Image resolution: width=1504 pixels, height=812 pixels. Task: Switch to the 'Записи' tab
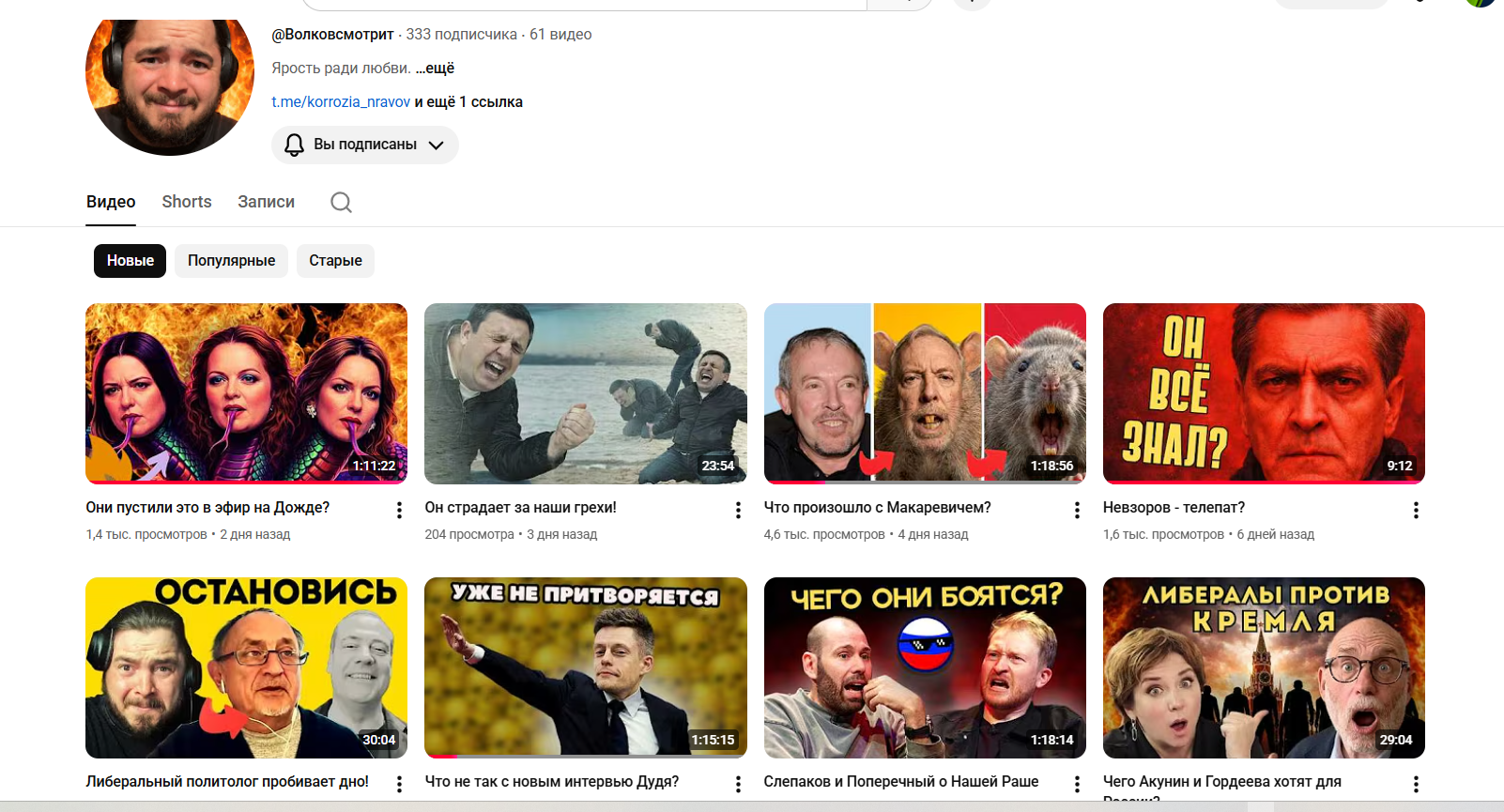(266, 202)
